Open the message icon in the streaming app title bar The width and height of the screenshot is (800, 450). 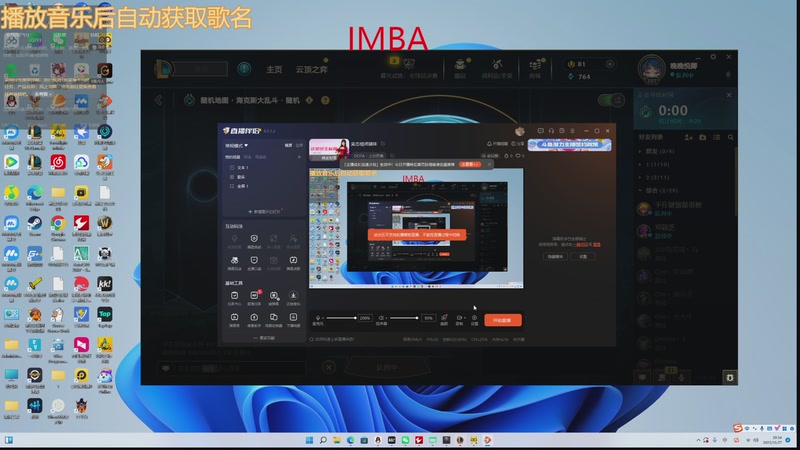pos(540,131)
